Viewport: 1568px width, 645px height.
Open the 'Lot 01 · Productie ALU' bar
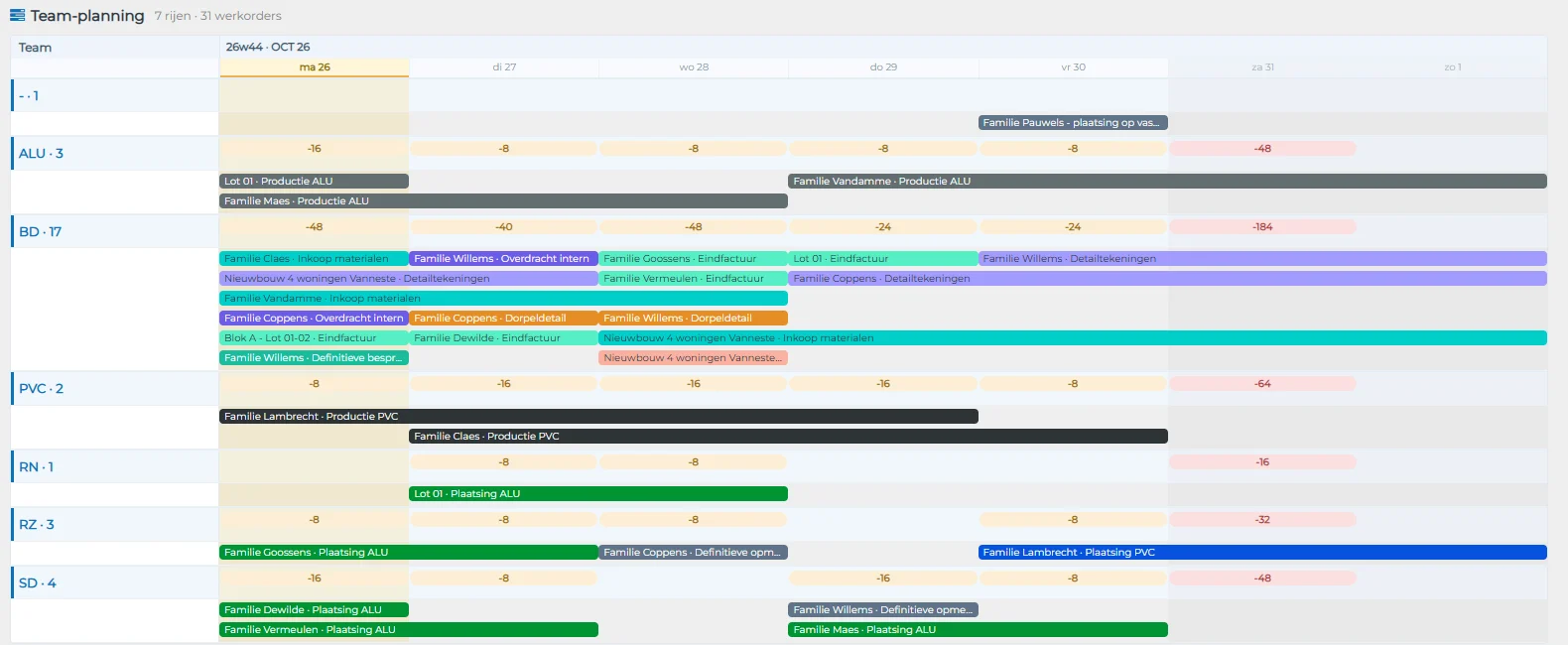pos(314,182)
